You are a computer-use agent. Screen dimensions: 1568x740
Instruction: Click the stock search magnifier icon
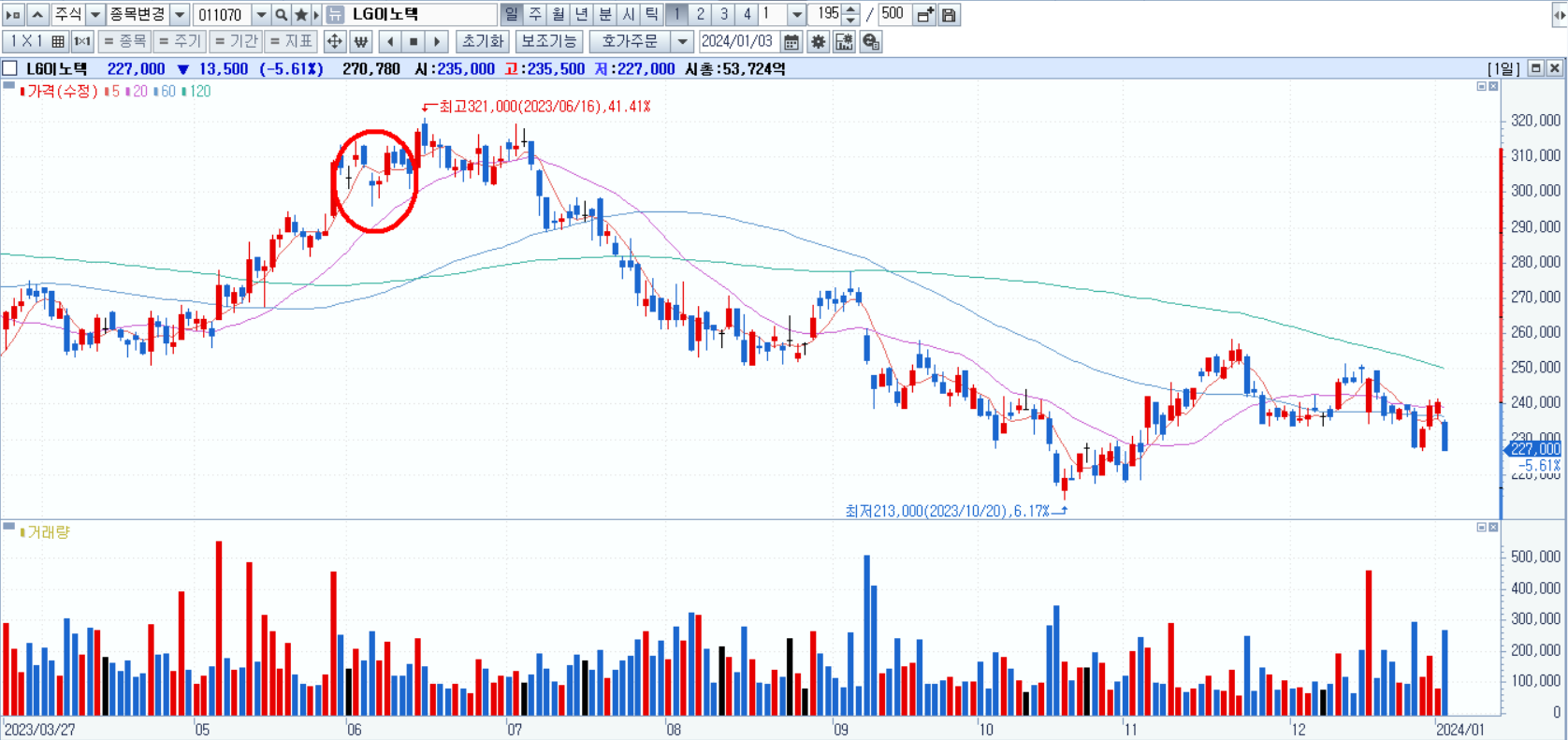coord(281,15)
